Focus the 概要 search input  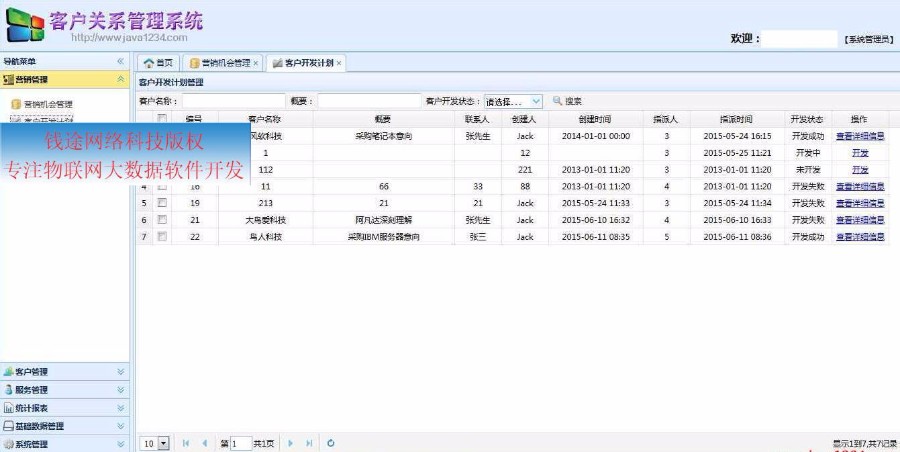[x=369, y=101]
